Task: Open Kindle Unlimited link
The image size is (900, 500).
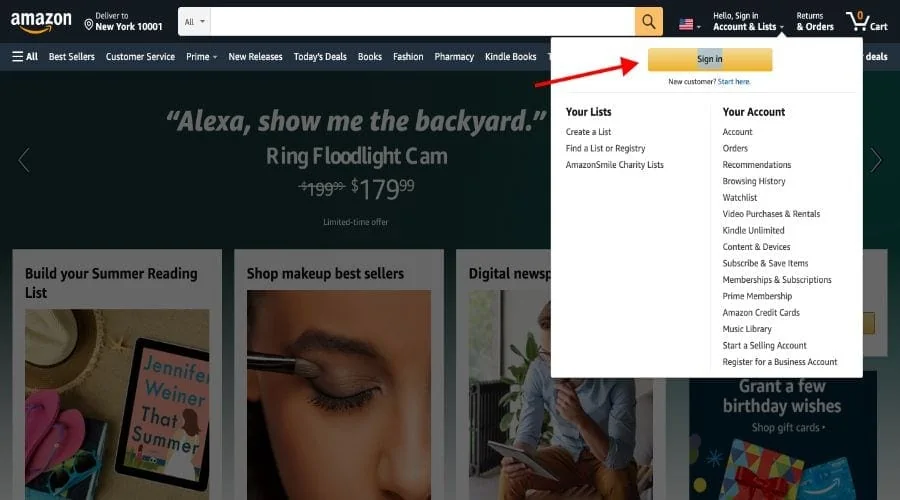Action: [x=753, y=230]
